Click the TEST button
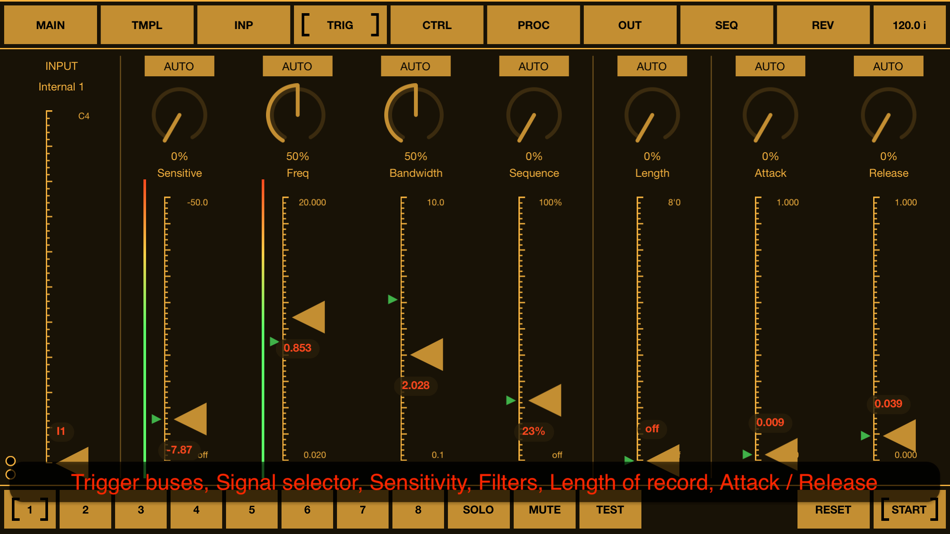Screen dimensions: 950x534 click(x=610, y=510)
